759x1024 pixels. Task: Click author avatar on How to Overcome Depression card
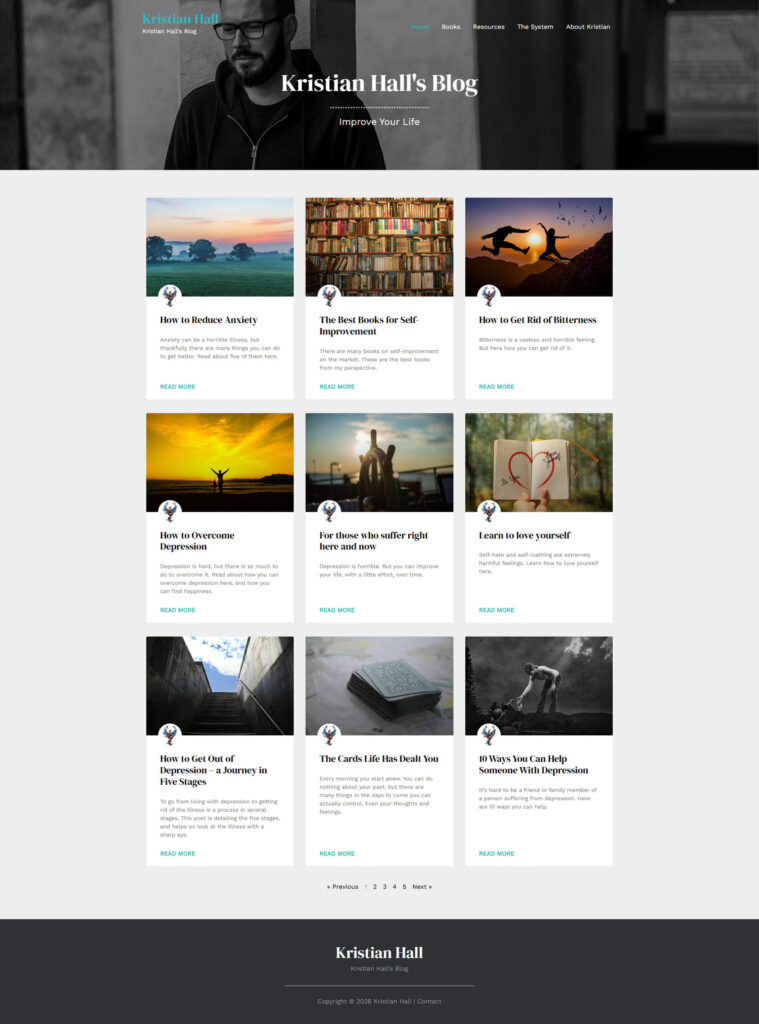click(170, 511)
